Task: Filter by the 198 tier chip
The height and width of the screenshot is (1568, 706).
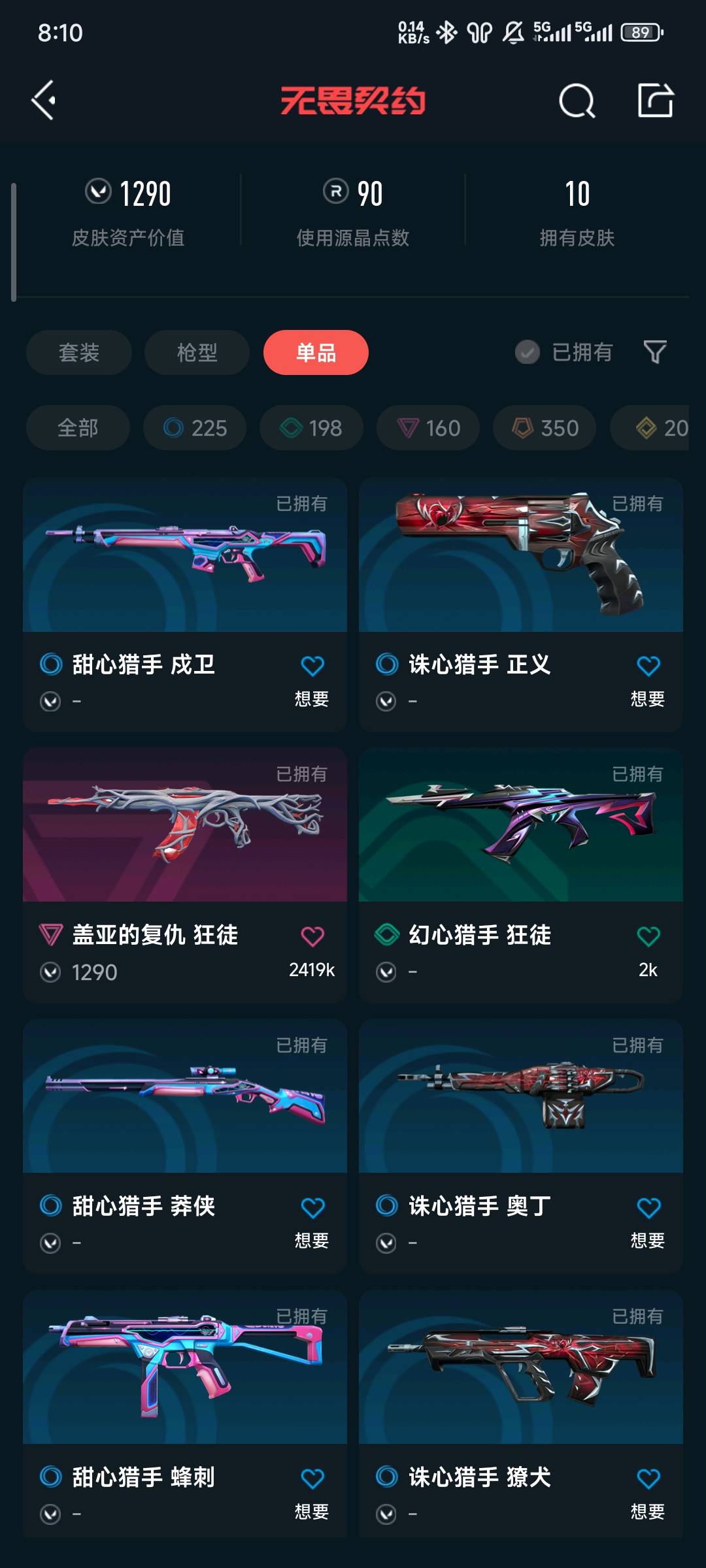Action: click(x=311, y=428)
